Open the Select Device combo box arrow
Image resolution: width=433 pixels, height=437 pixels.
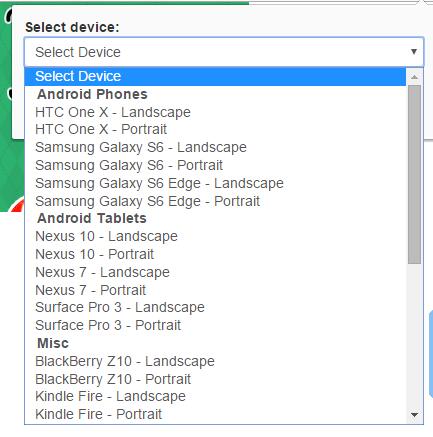pyautogui.click(x=414, y=52)
